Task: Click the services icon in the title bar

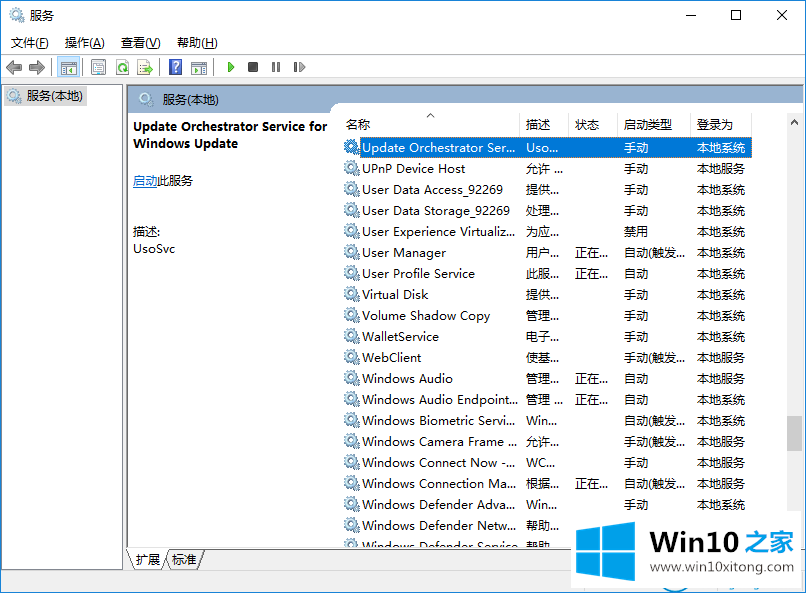Action: (x=17, y=15)
